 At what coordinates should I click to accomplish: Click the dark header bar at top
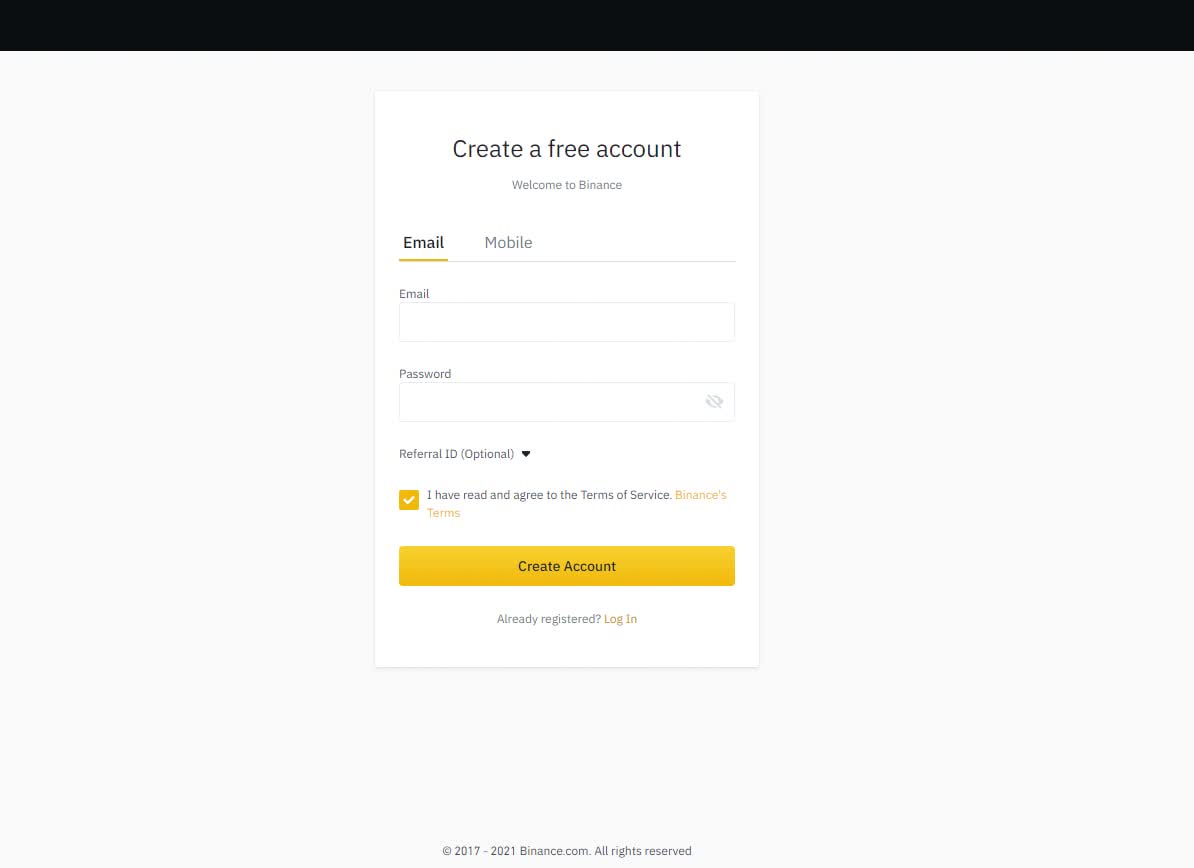pos(597,25)
